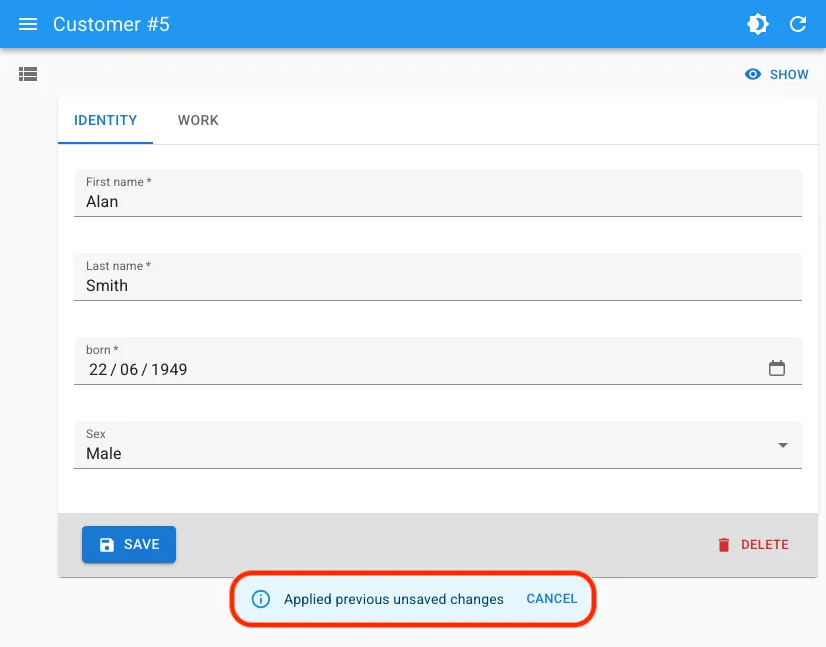This screenshot has height=647, width=826.
Task: Select the year 1949 in born date
Action: (169, 369)
